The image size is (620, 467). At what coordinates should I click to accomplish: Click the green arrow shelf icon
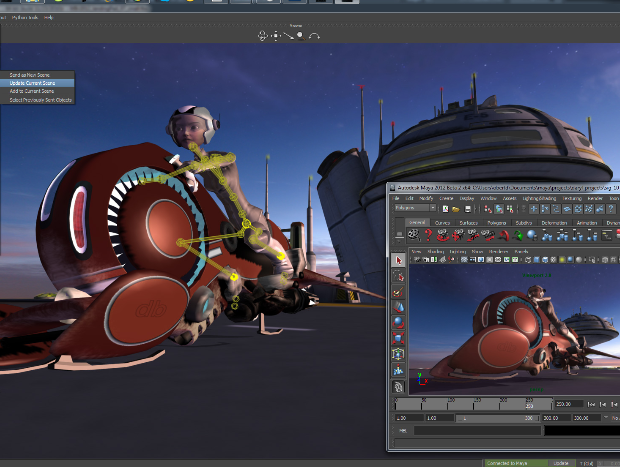point(519,235)
